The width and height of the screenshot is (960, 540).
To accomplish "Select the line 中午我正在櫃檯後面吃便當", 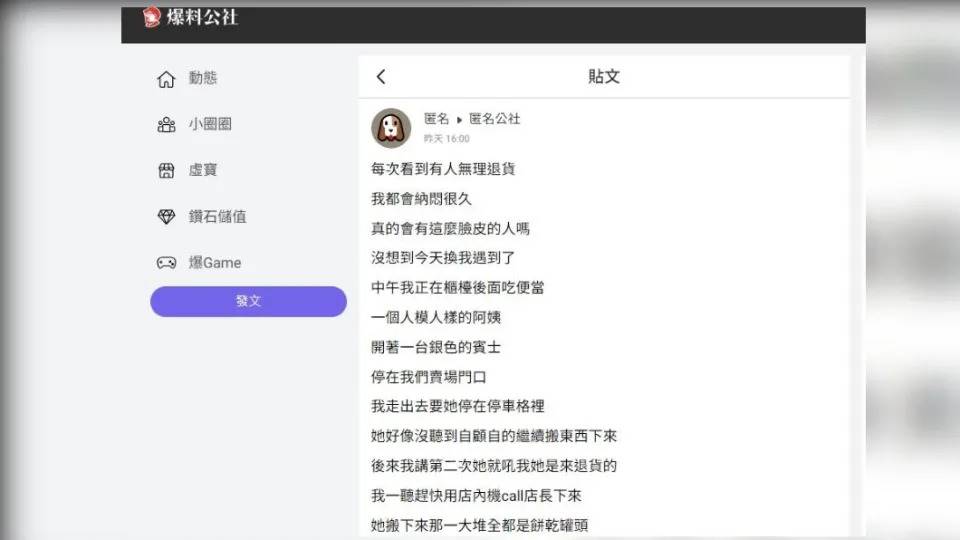I will coord(457,288).
